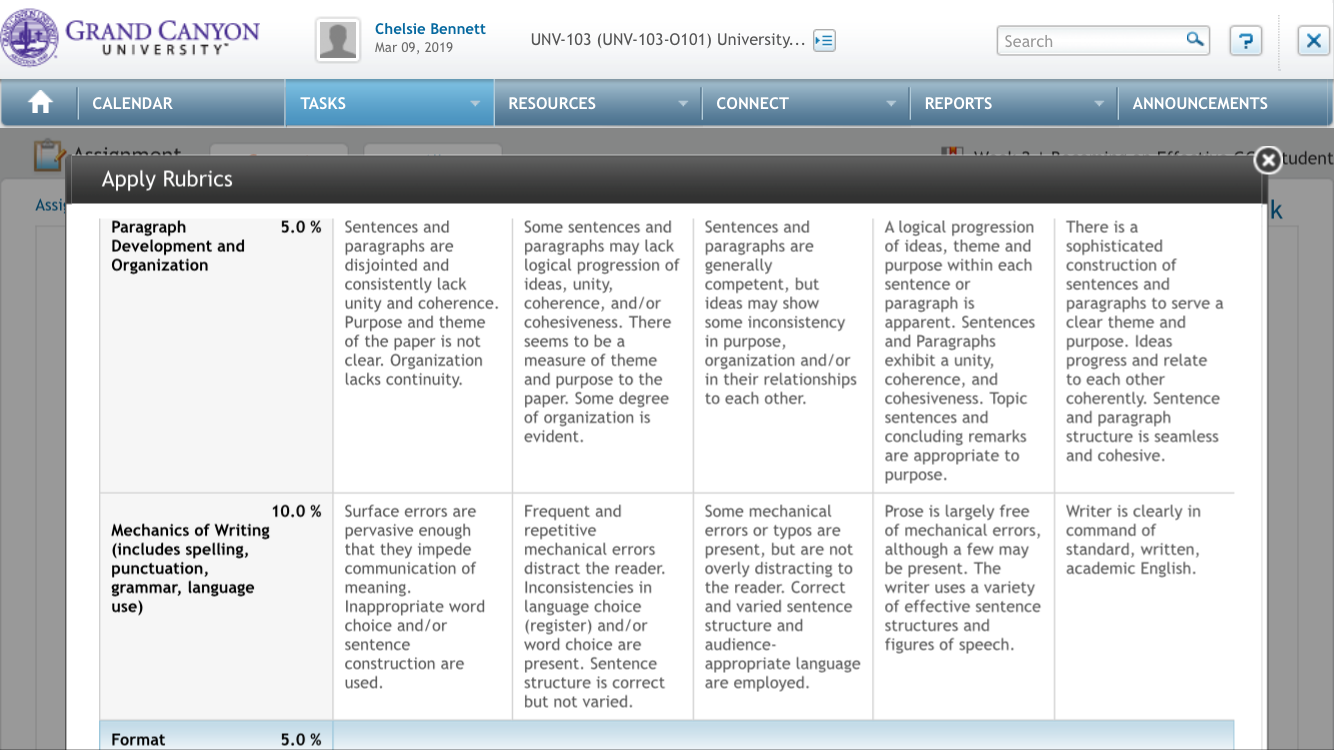Go to the Home icon
1334x750 pixels.
coord(40,103)
